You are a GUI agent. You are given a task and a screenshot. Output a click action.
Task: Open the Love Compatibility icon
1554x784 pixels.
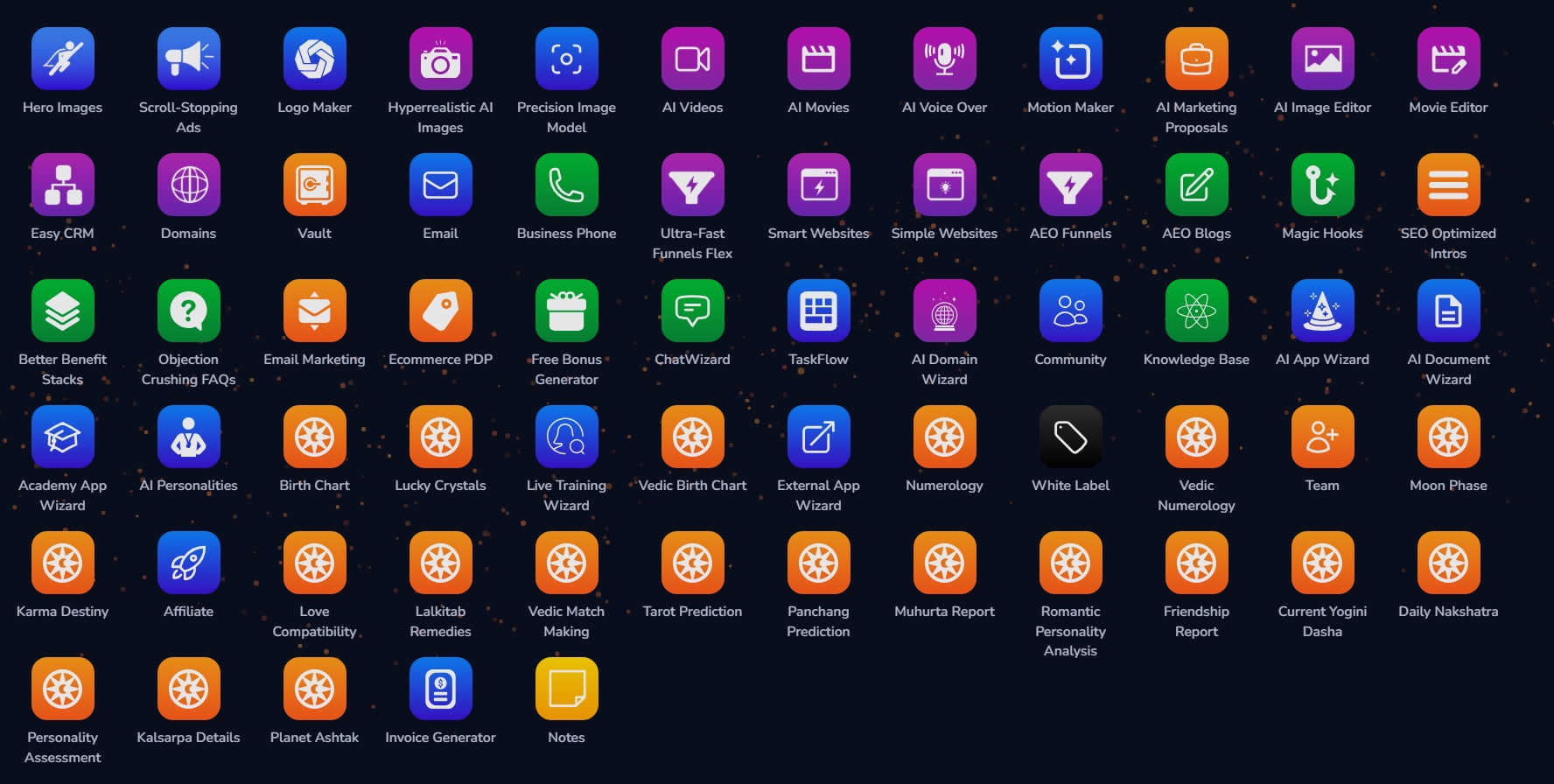click(315, 563)
